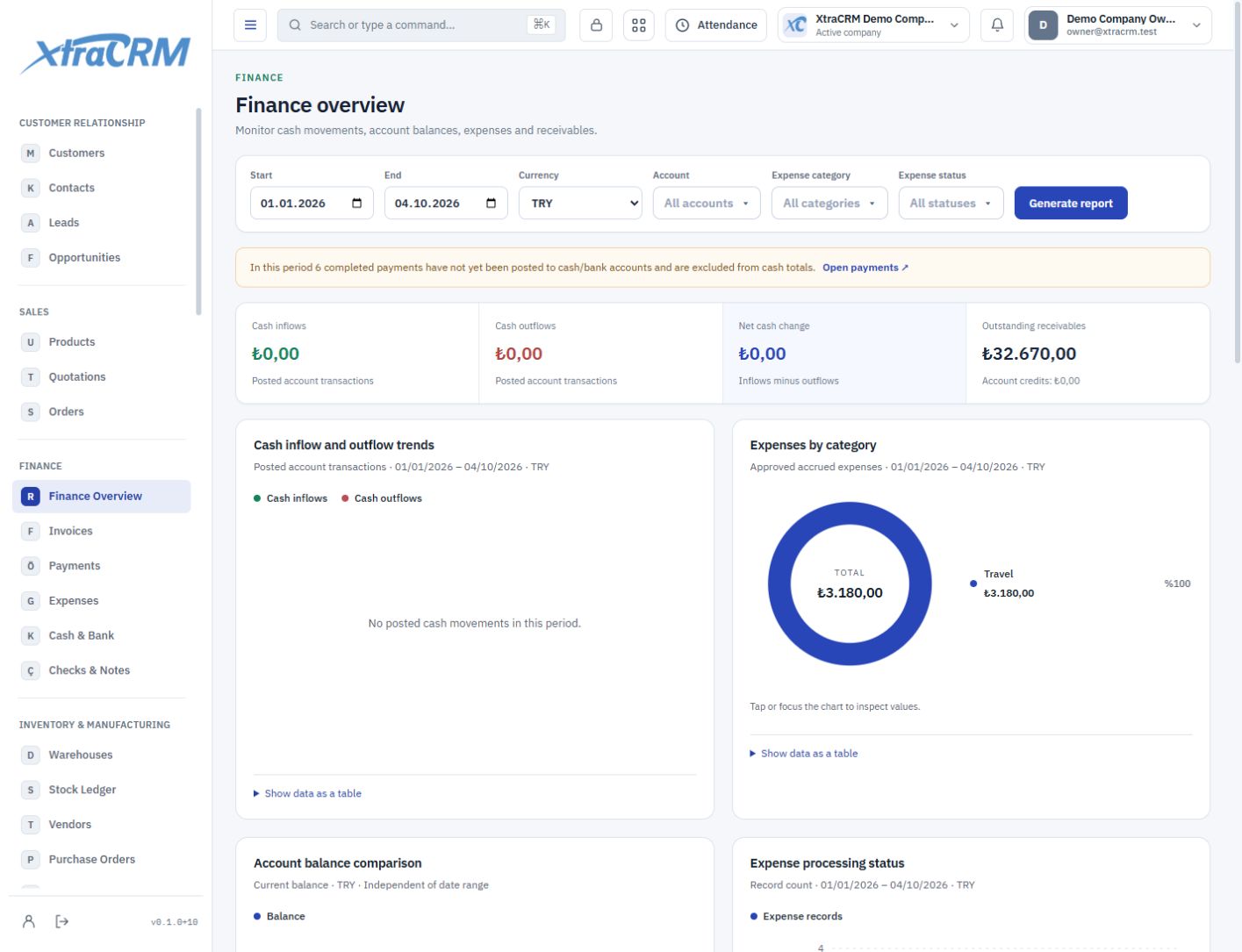Toggle Balance legend series
Image resolution: width=1242 pixels, height=952 pixels.
click(279, 916)
